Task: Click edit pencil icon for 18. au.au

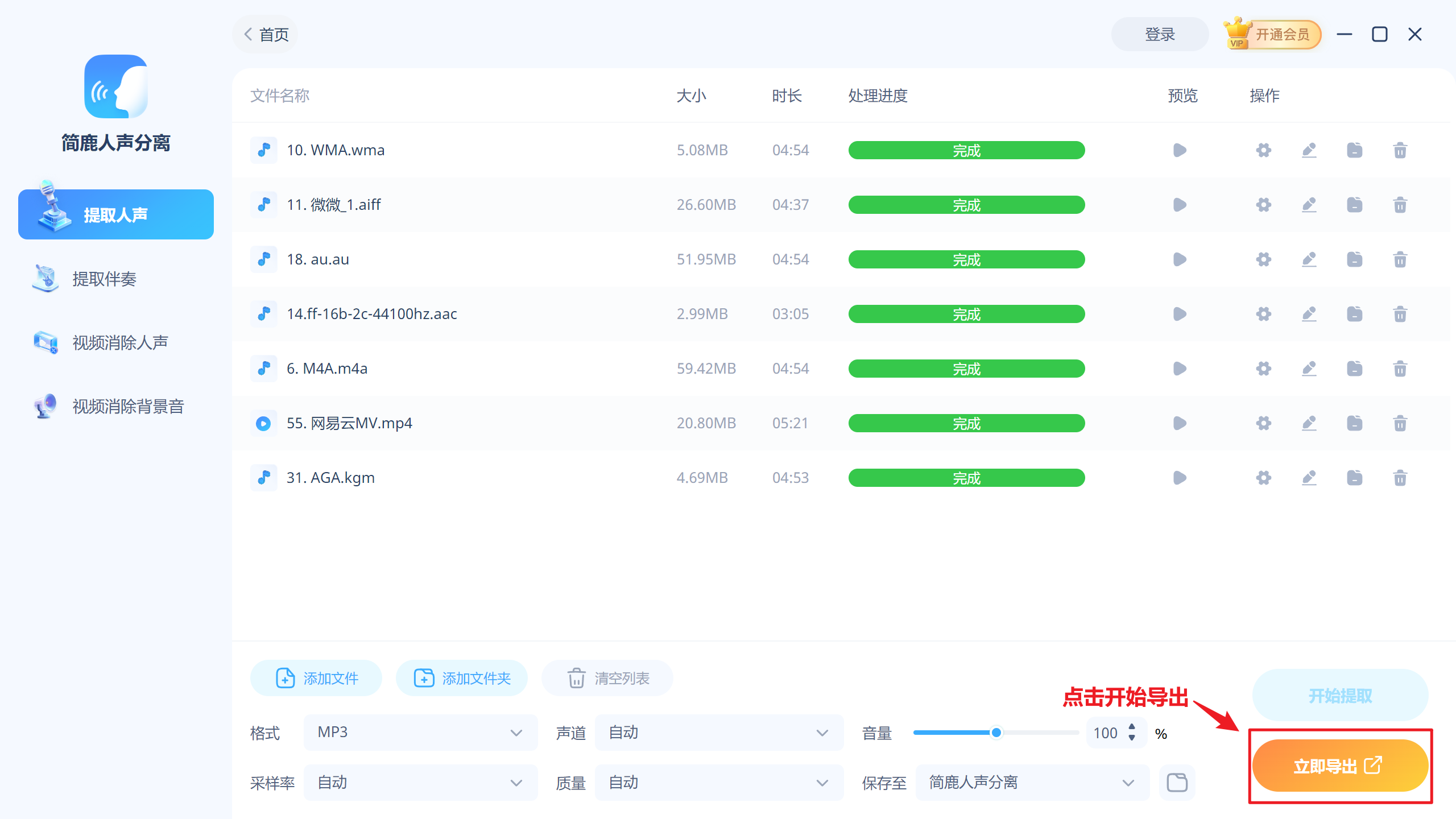Action: click(1309, 259)
